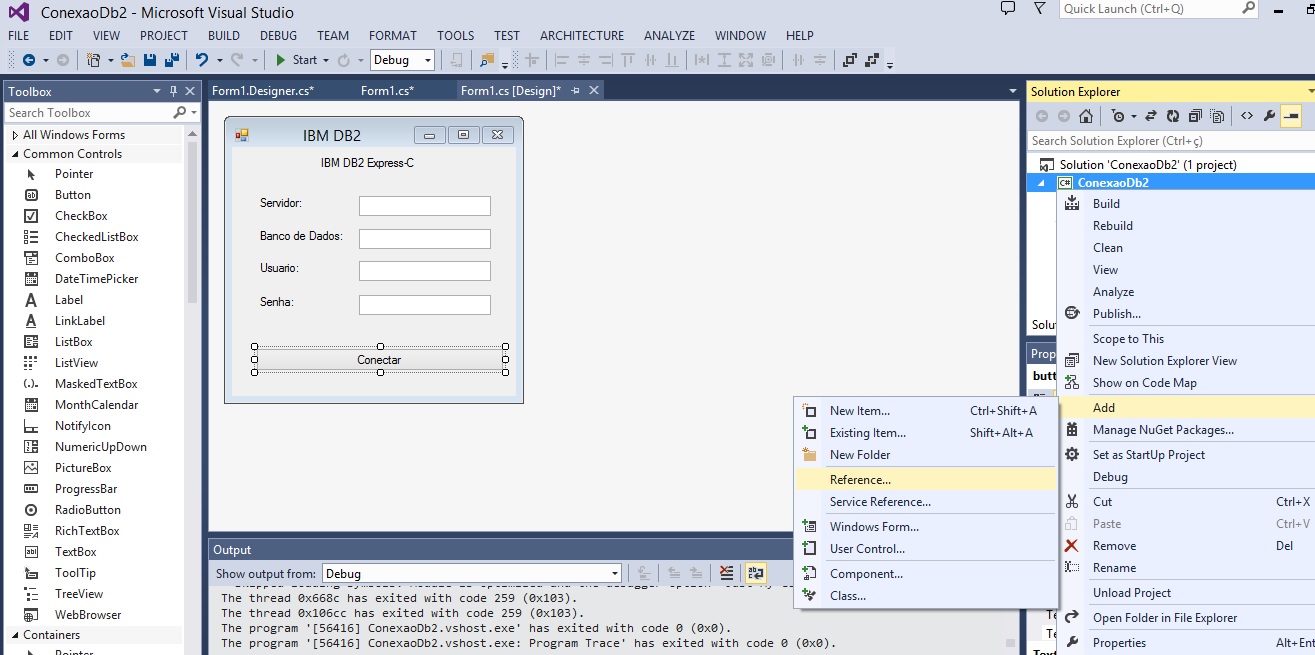The image size is (1315, 655).
Task: Click the Undo icon in toolbar
Action: 202,60
